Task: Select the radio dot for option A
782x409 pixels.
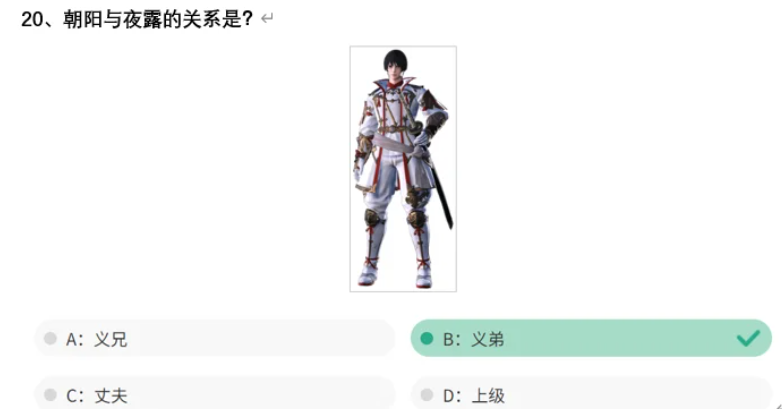Action: pyautogui.click(x=50, y=339)
